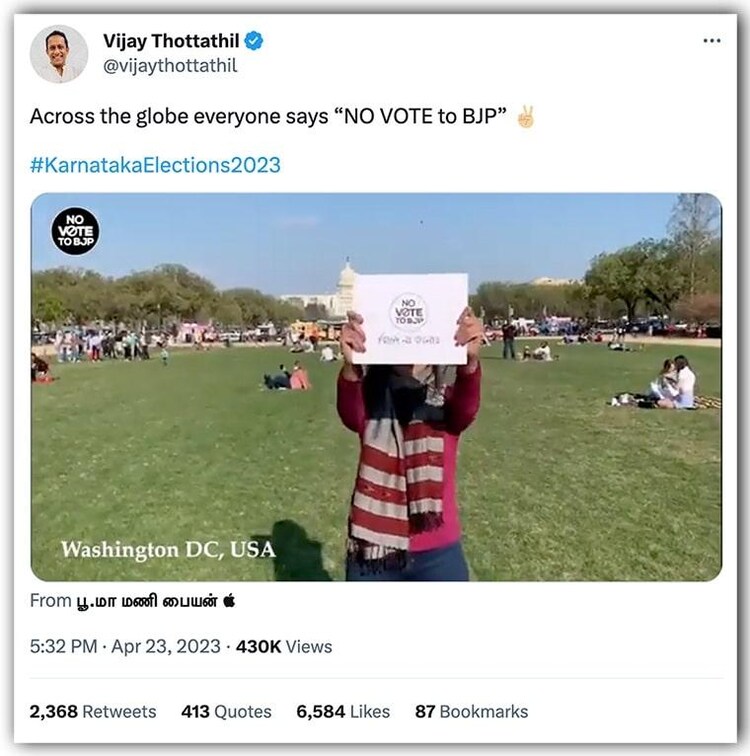Open the @vijaythottathil handle
Viewport: 750px width, 756px height.
click(x=170, y=66)
